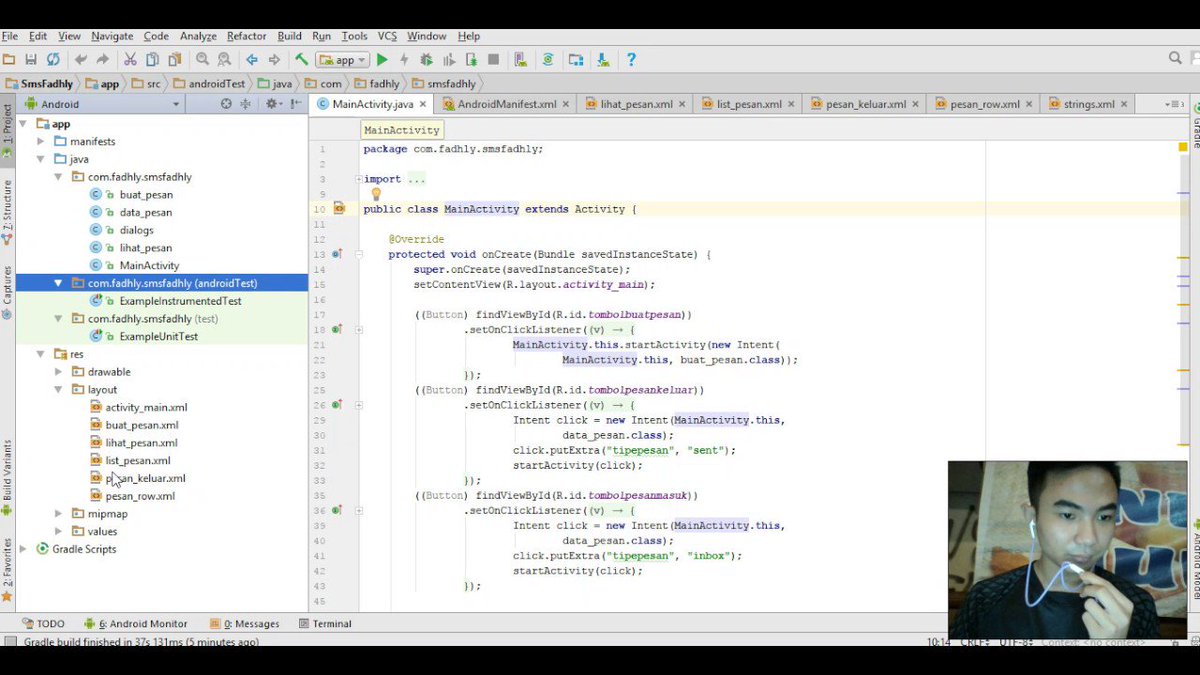The image size is (1200, 675).
Task: Click the Redo arrow icon
Action: (x=102, y=60)
